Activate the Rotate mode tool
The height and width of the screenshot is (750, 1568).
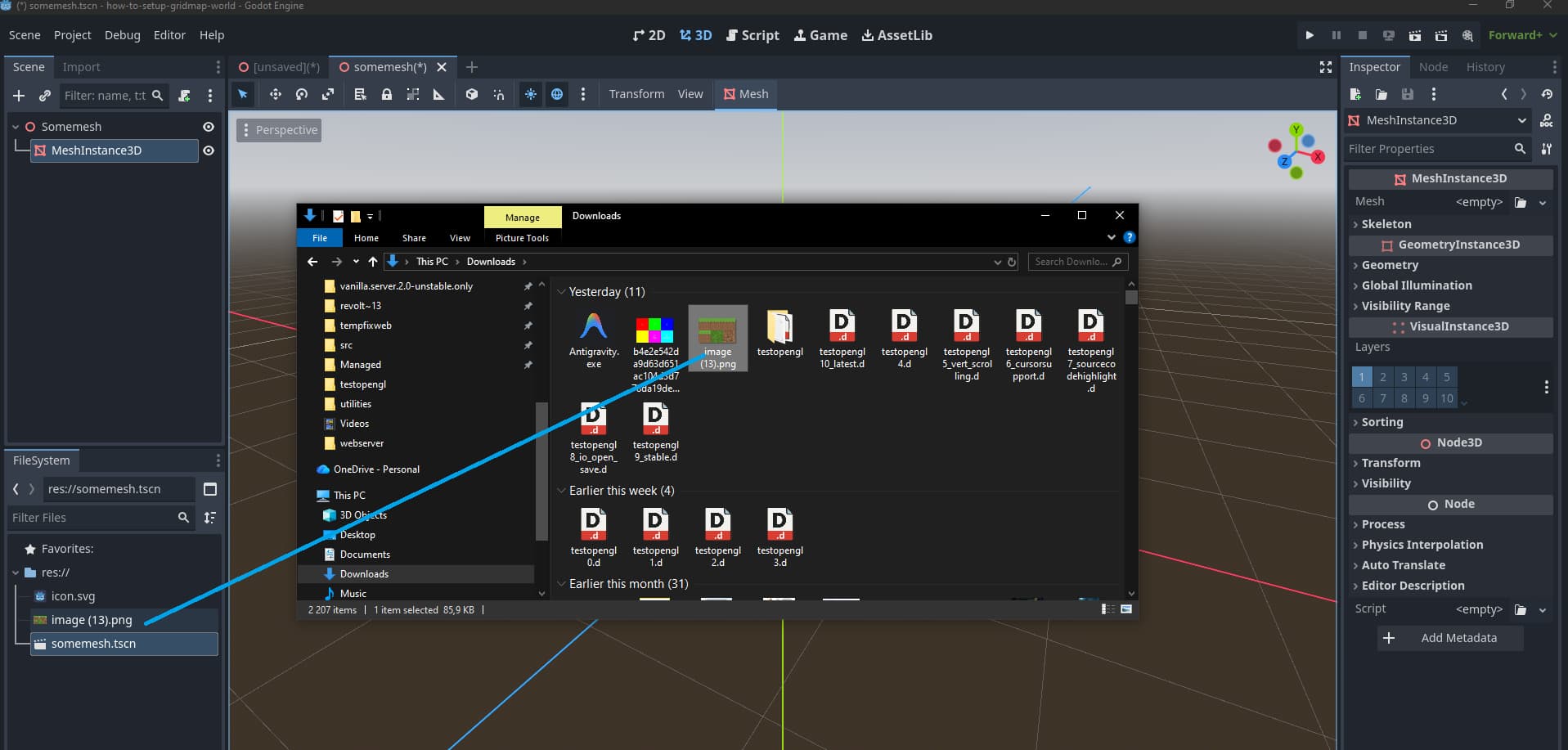tap(302, 94)
